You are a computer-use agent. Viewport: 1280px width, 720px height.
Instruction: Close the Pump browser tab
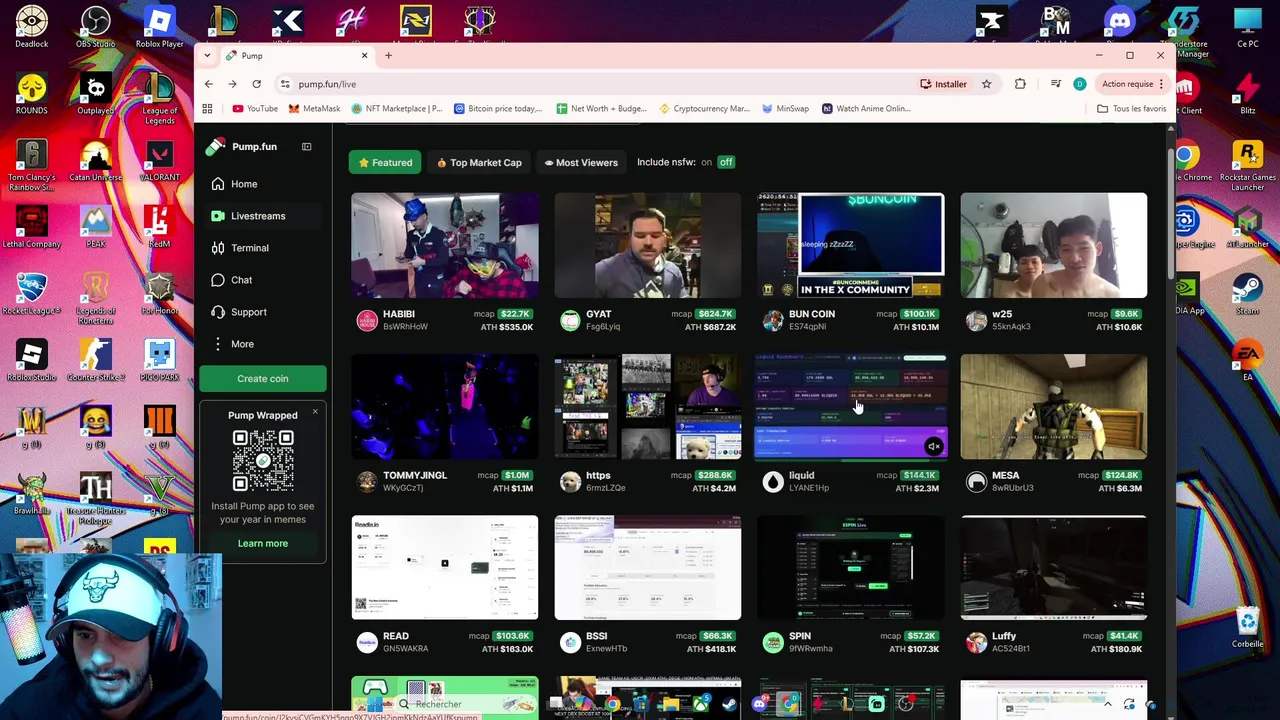(x=364, y=55)
